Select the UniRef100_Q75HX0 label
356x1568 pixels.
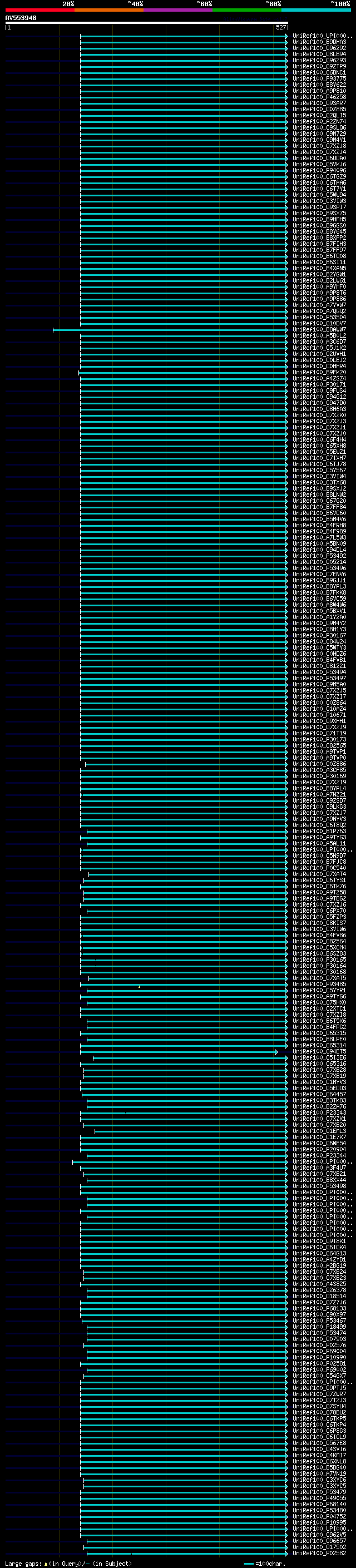click(319, 1002)
